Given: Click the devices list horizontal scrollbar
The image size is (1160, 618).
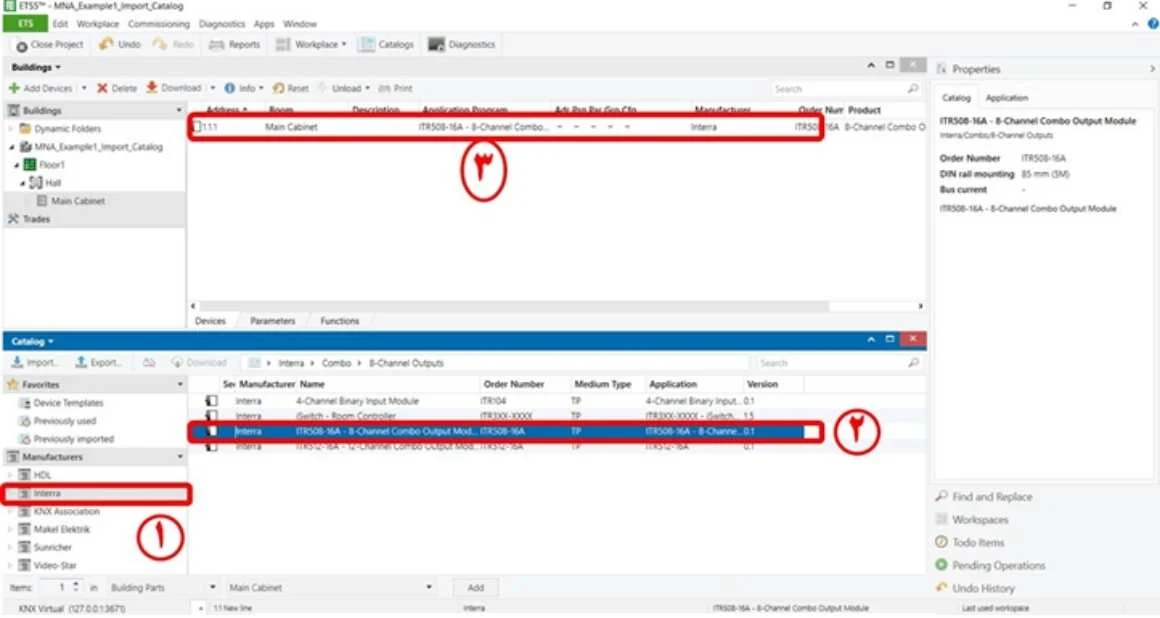Looking at the screenshot, I should 514,306.
